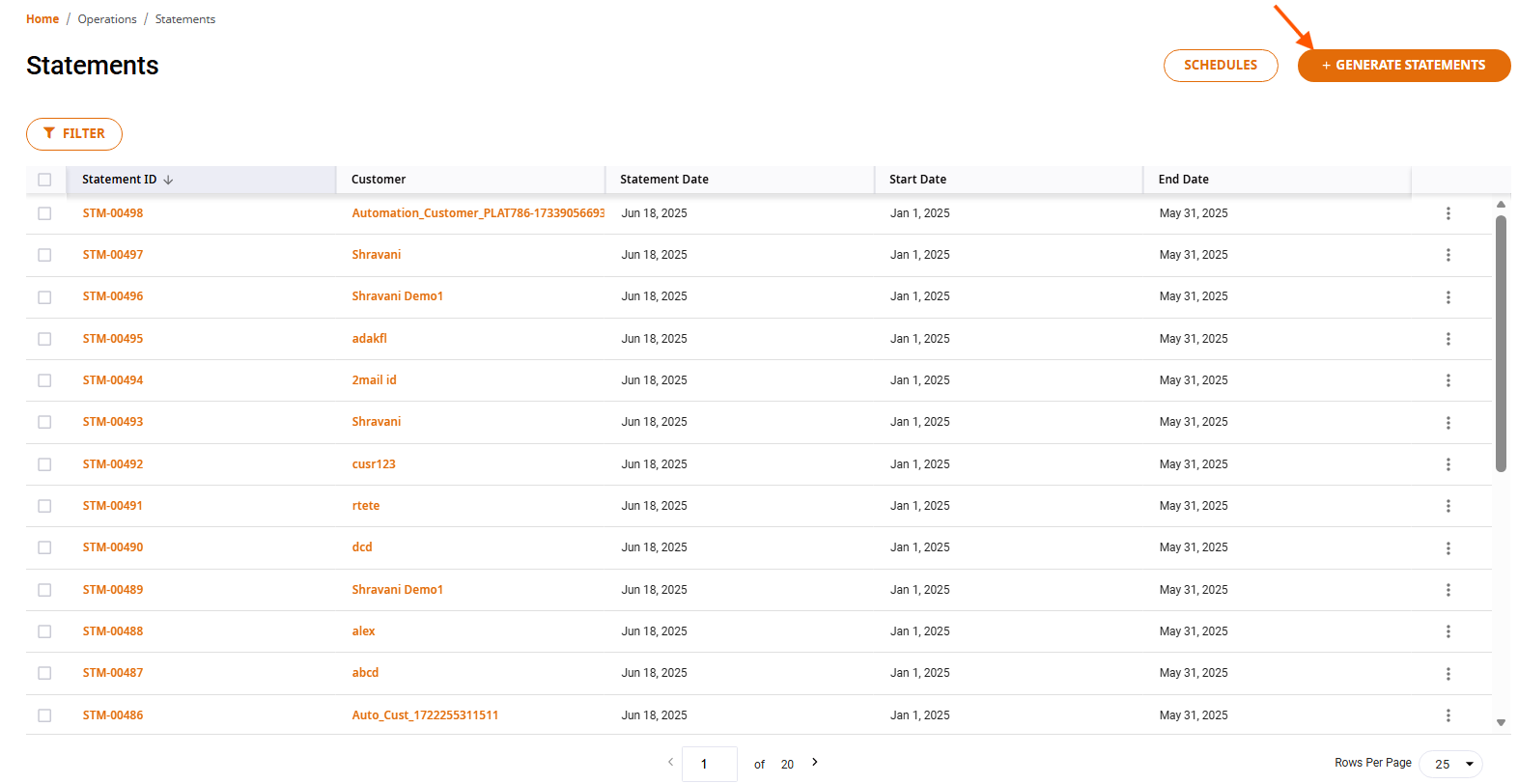
Task: Click the table scrollbar down arrow
Action: click(x=1501, y=722)
